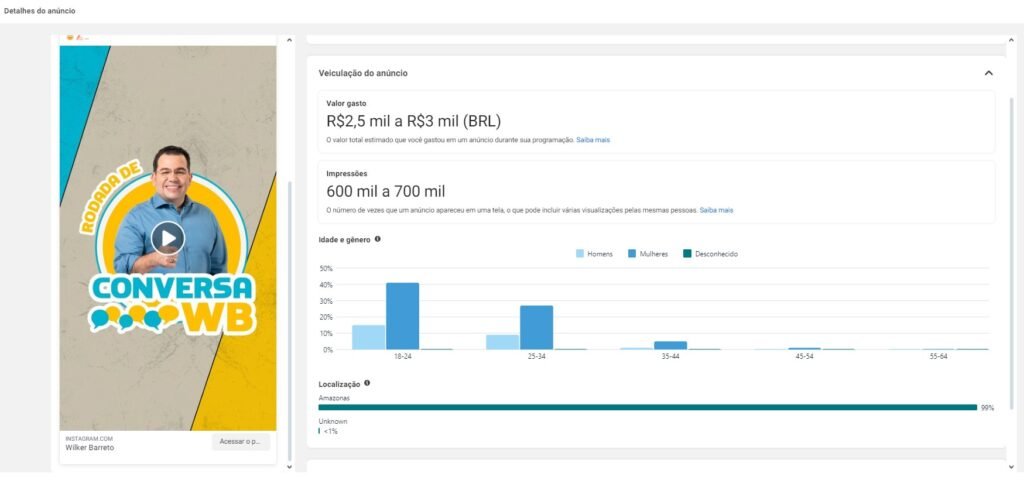
Task: Click scroll-up arrow of ad preview panel
Action: [x=290, y=40]
